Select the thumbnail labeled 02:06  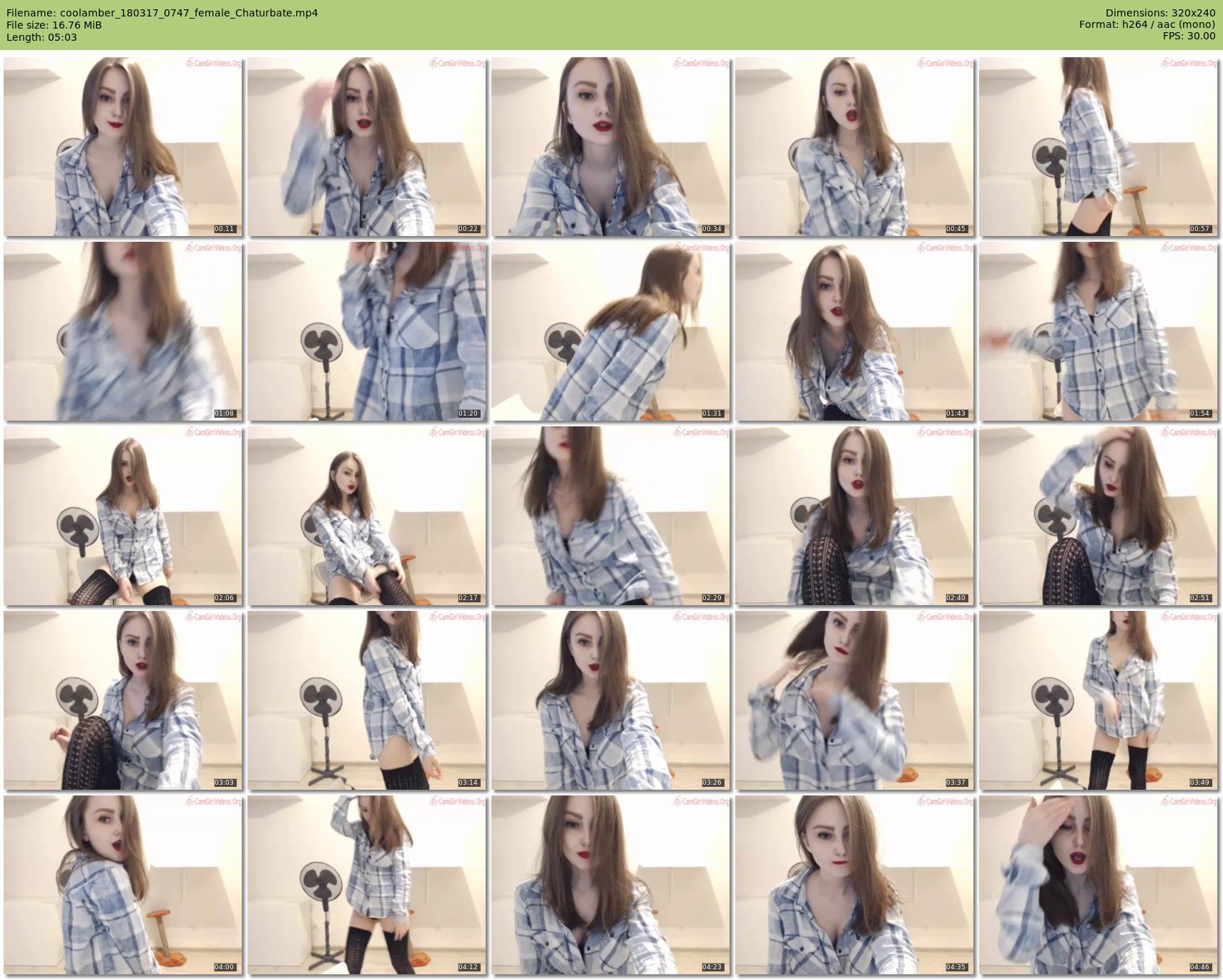click(123, 516)
